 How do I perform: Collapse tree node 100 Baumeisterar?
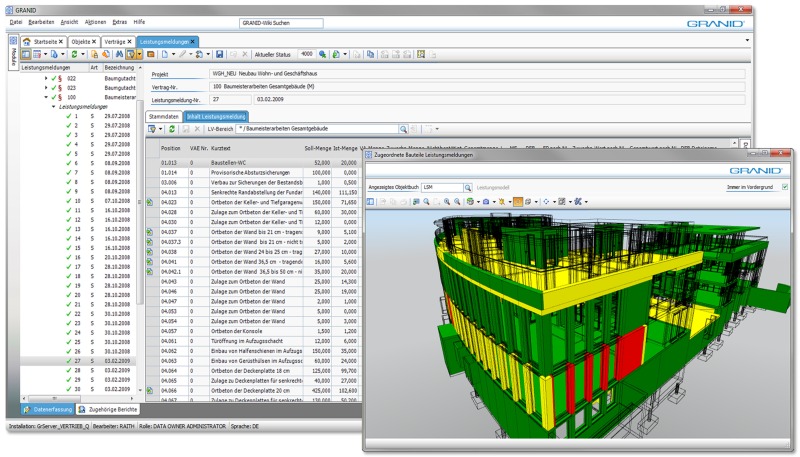click(x=46, y=97)
